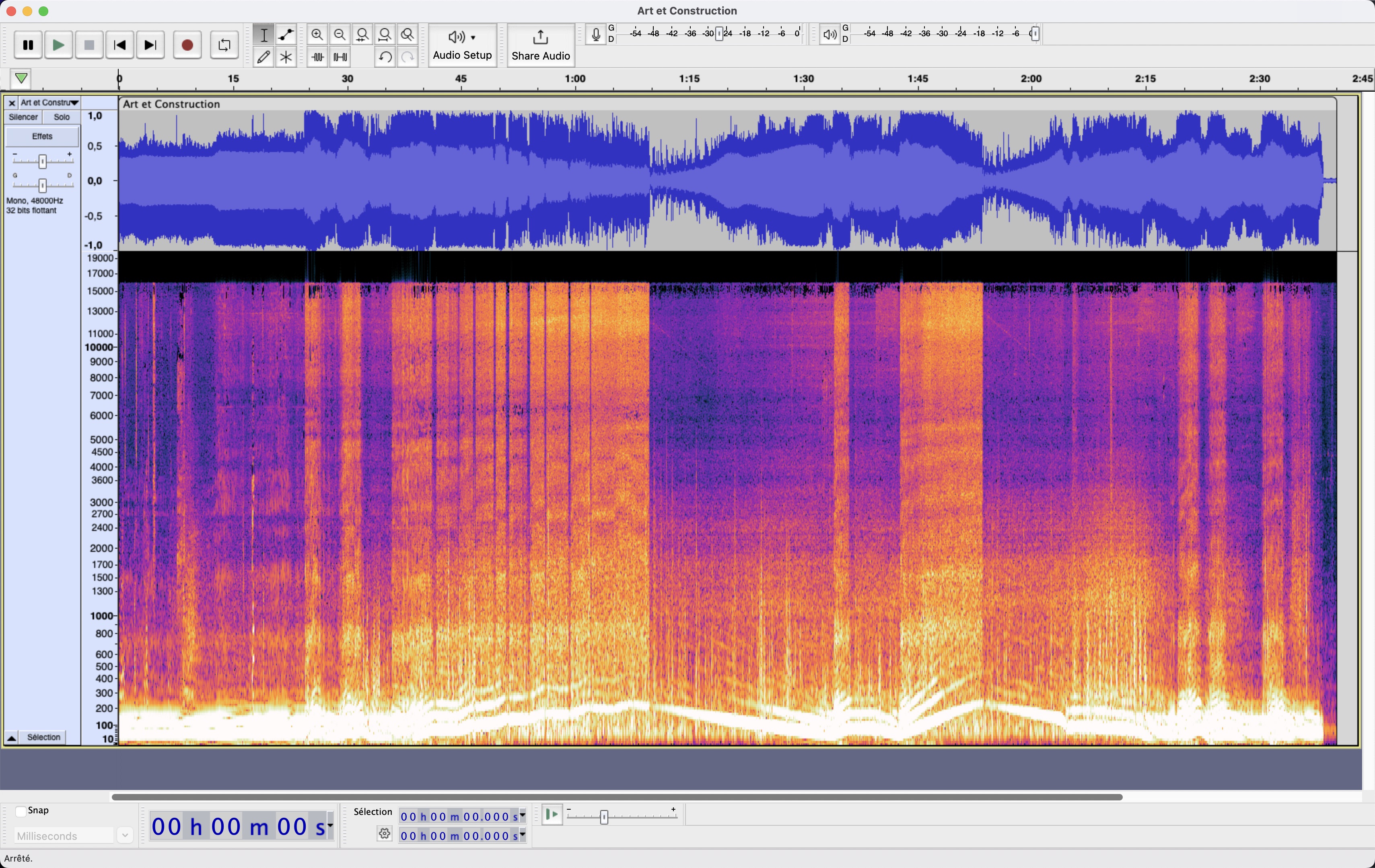Fit selection to width icon

362,35
